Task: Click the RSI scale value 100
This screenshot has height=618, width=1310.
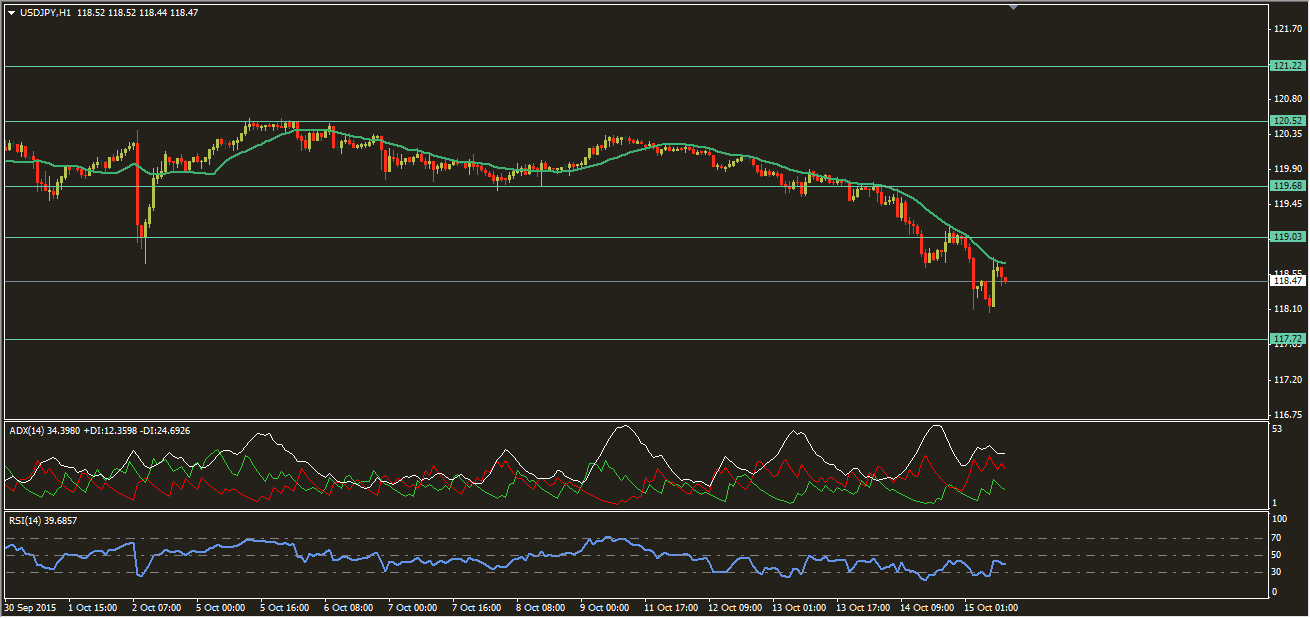Action: (x=1278, y=519)
